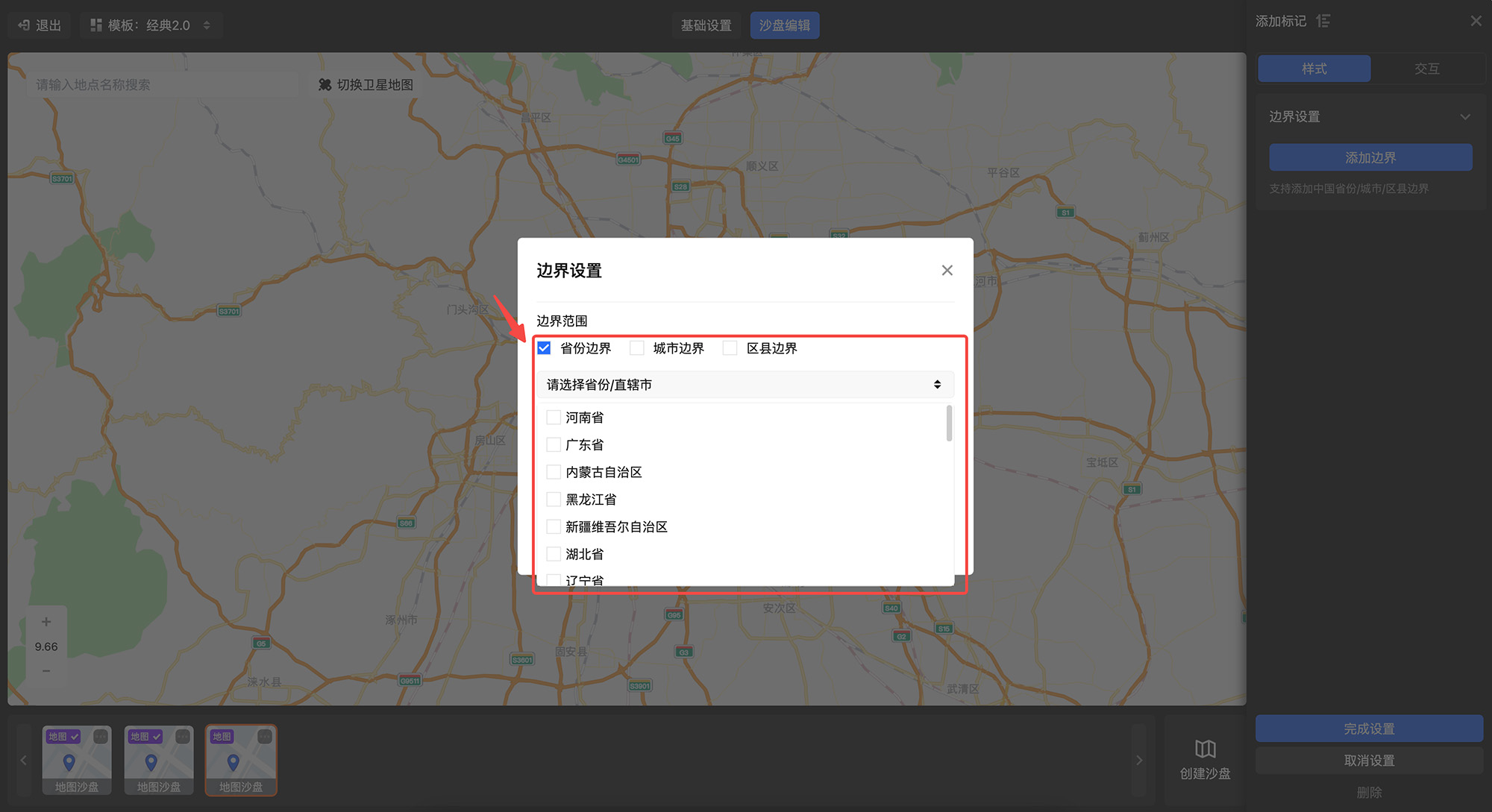Click the list icon beside 添加标记
The height and width of the screenshot is (812, 1492).
click(x=1323, y=21)
